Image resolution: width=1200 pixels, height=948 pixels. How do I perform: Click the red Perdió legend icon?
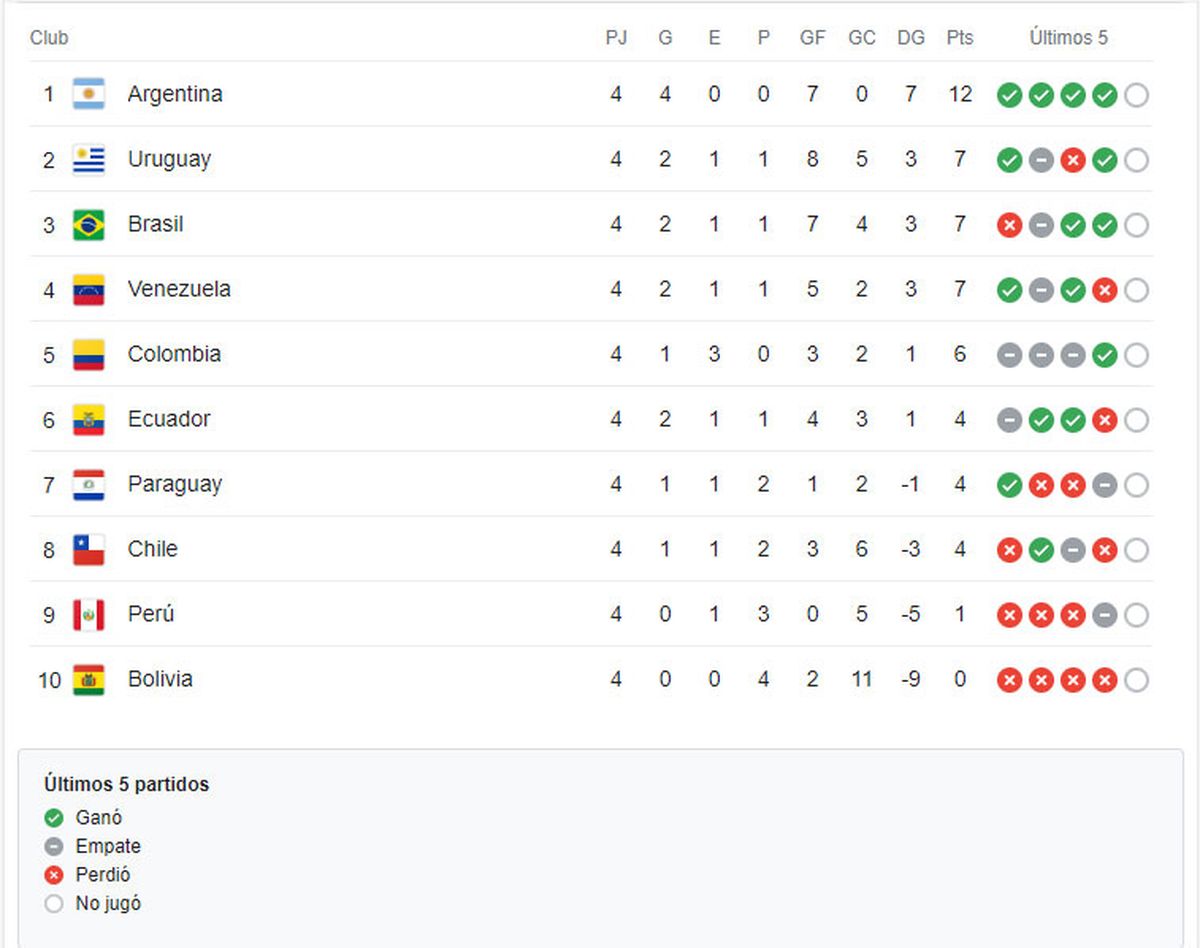point(54,876)
